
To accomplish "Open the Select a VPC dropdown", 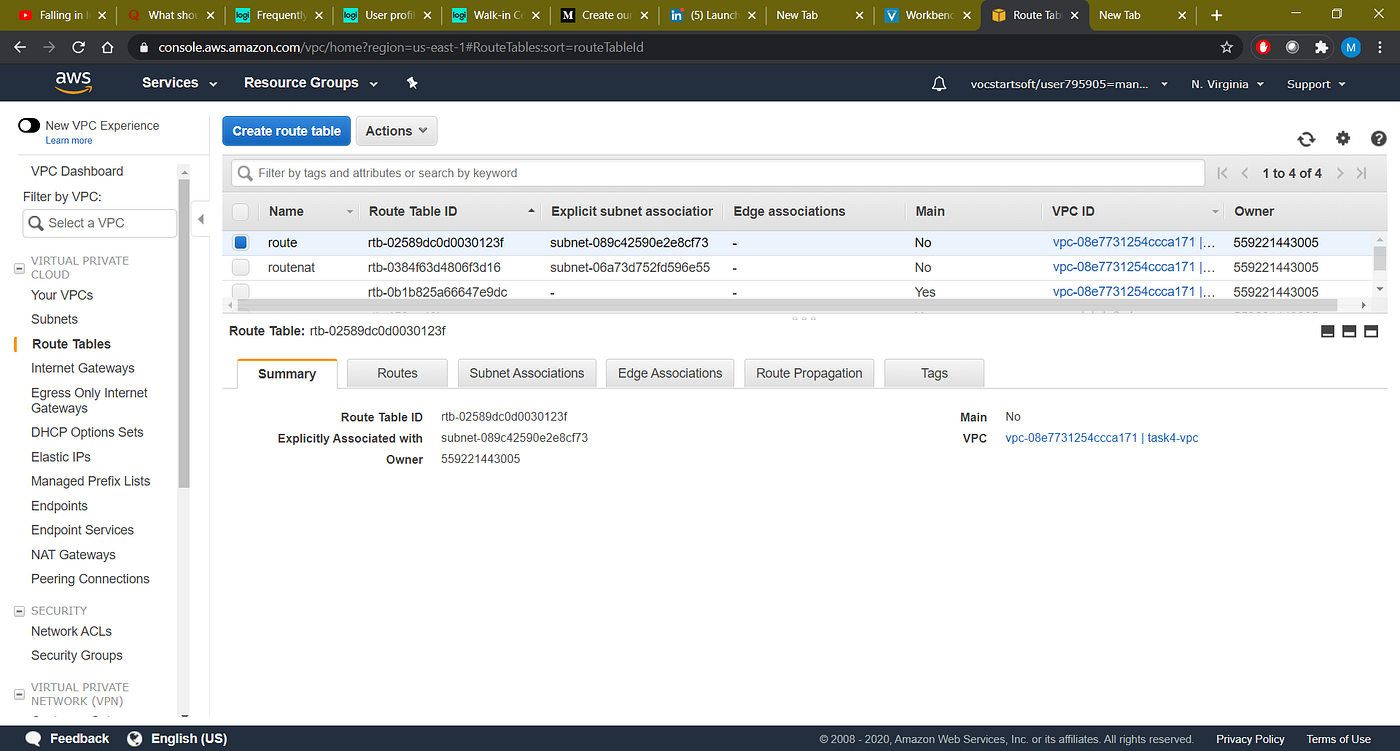I will tap(99, 222).
